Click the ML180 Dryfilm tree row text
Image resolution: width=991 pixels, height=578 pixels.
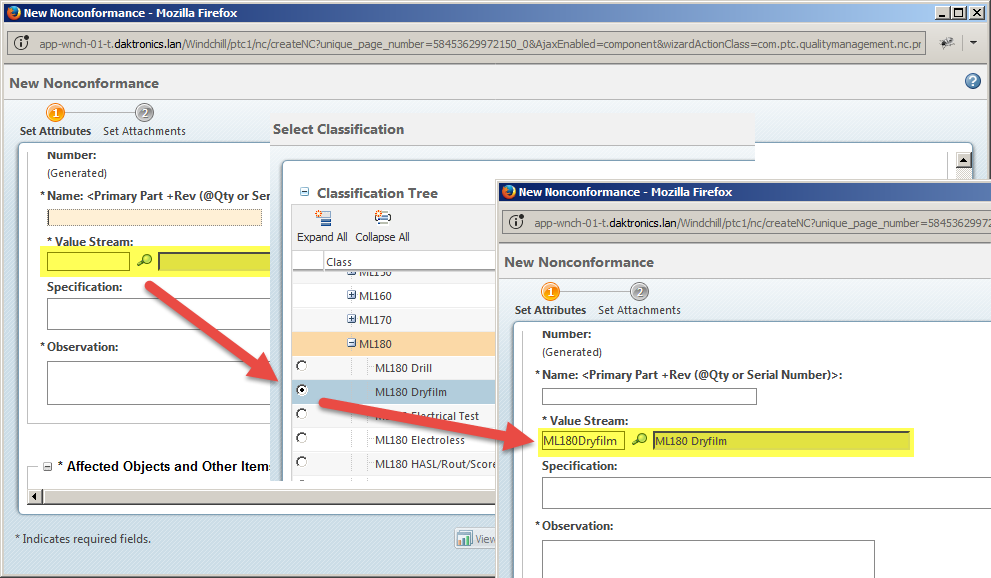pyautogui.click(x=411, y=392)
